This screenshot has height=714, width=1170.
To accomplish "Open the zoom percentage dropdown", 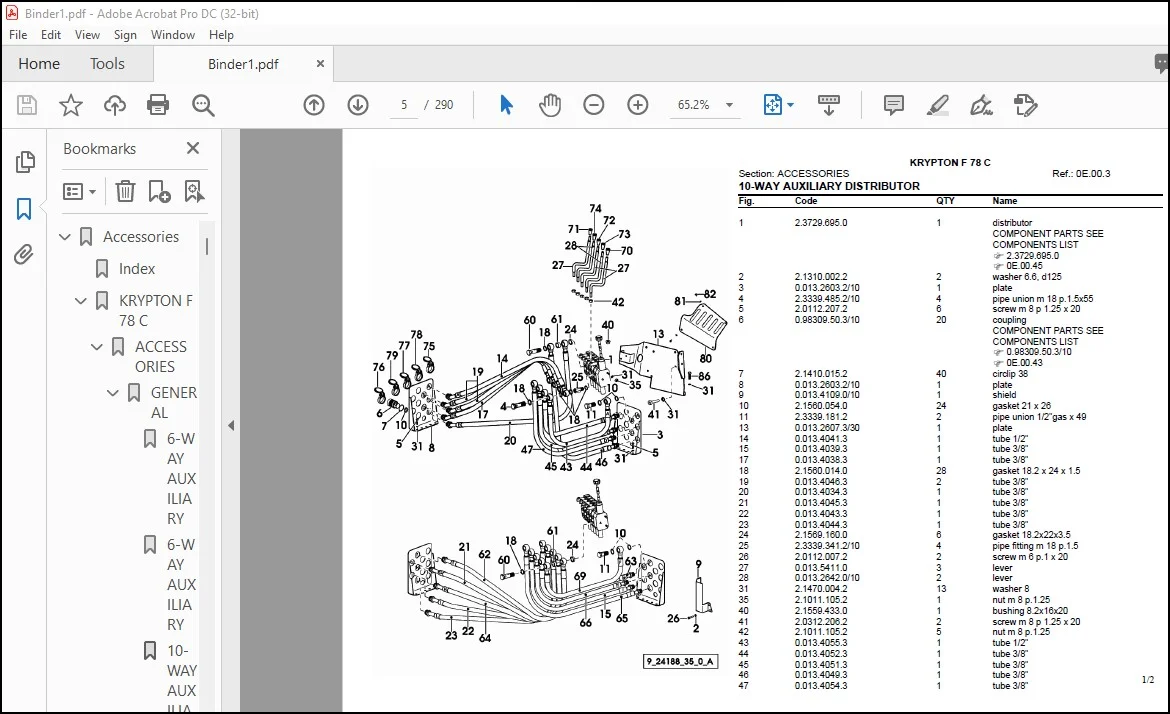I will [729, 105].
